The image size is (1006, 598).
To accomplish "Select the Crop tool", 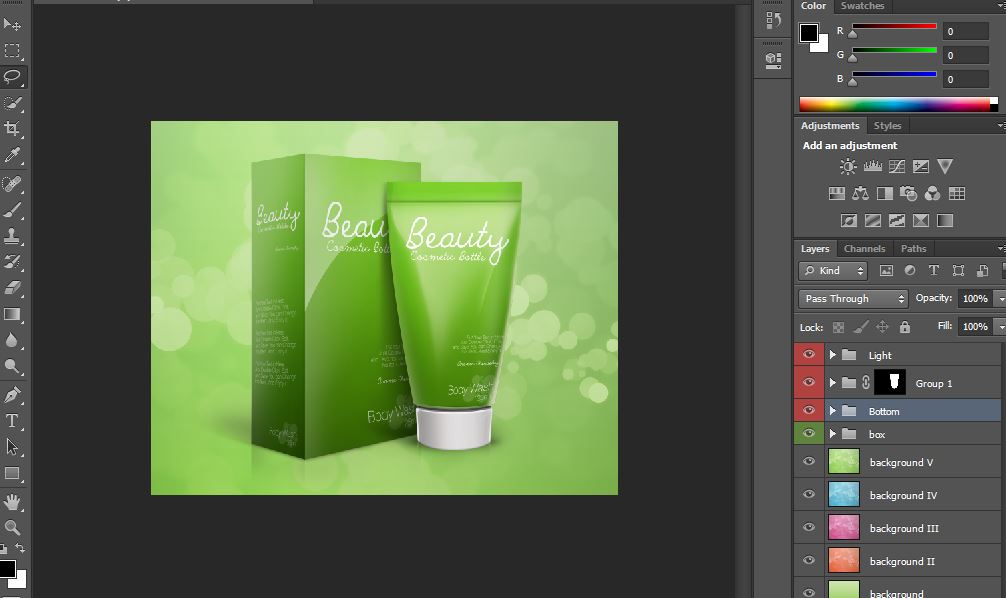I will tap(13, 129).
